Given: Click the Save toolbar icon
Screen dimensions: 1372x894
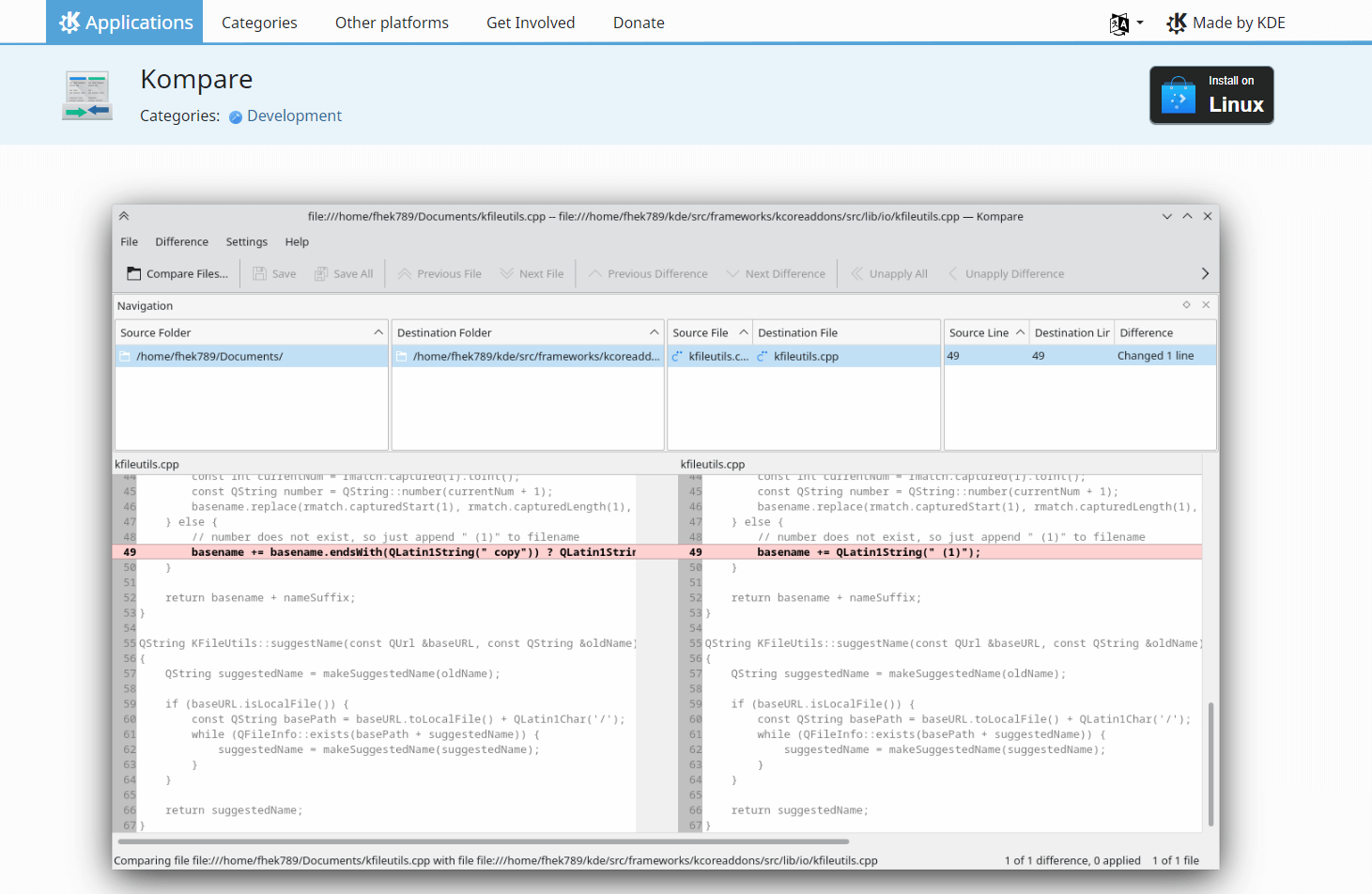Looking at the screenshot, I should [x=273, y=273].
